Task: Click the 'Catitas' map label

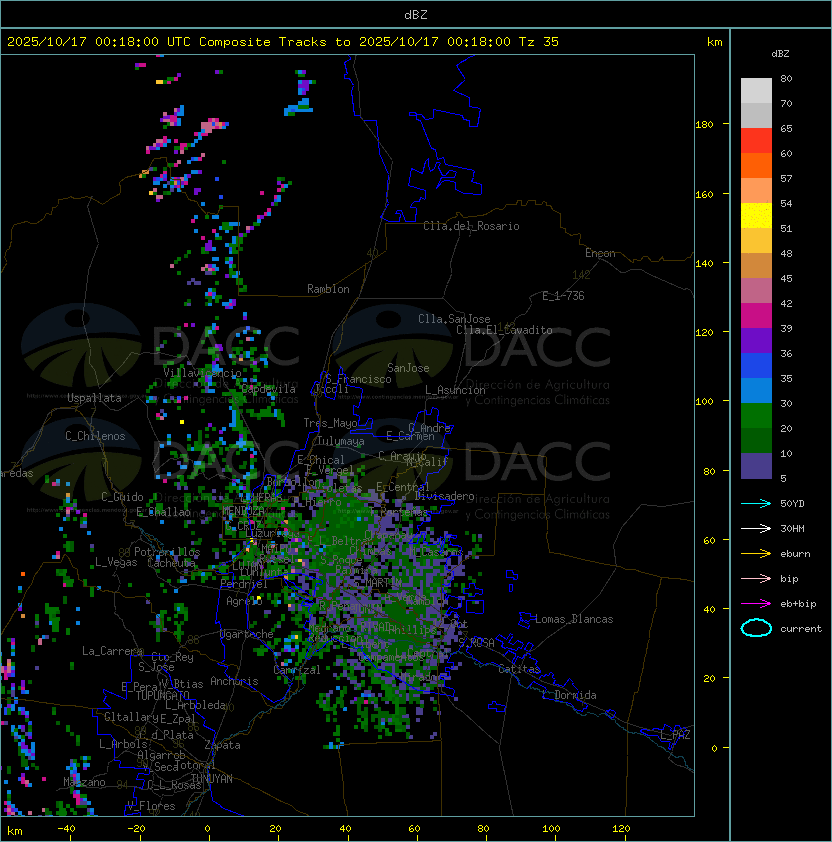Action: (x=519, y=669)
